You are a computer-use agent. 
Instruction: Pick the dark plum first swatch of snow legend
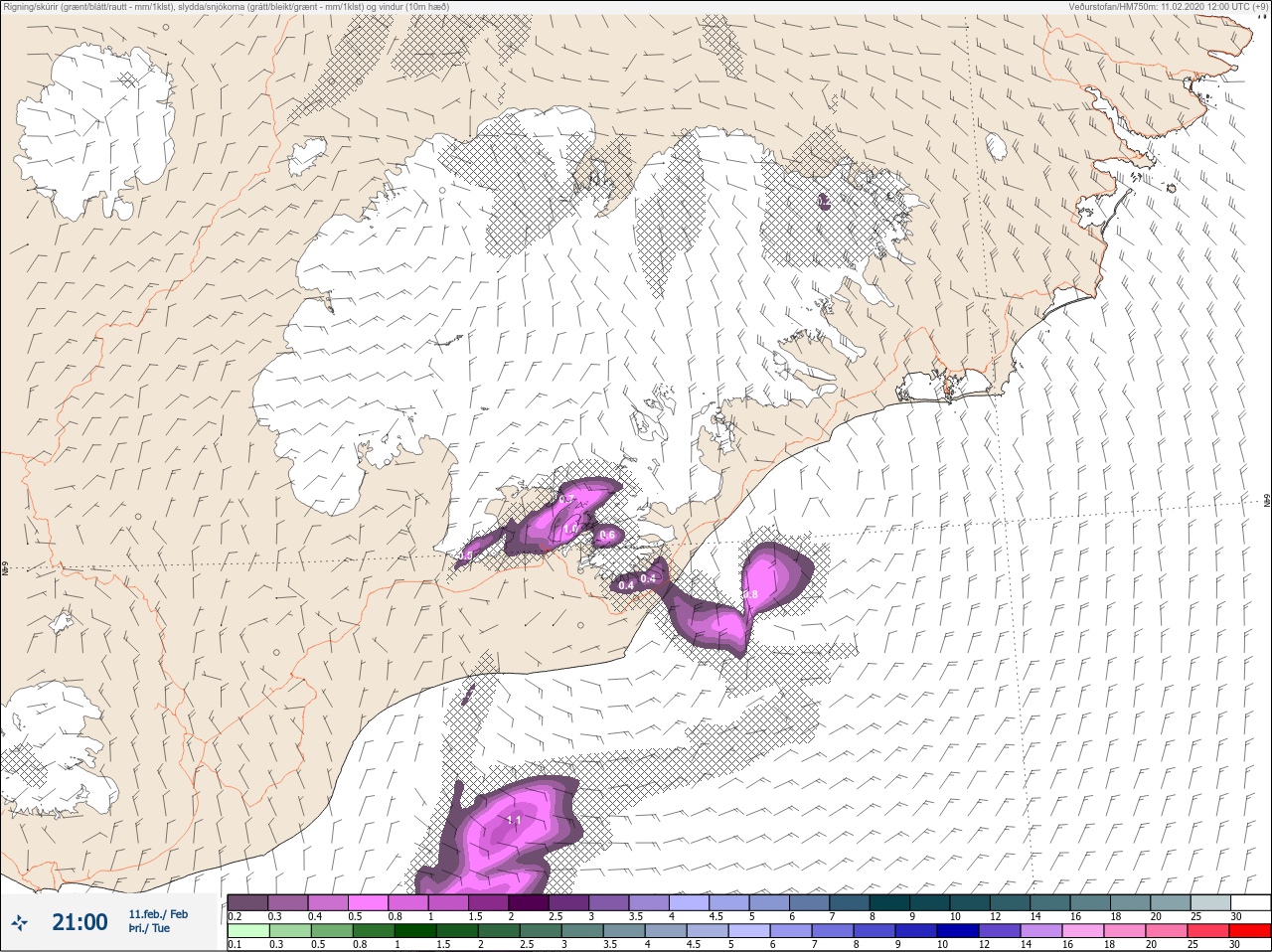[247, 902]
